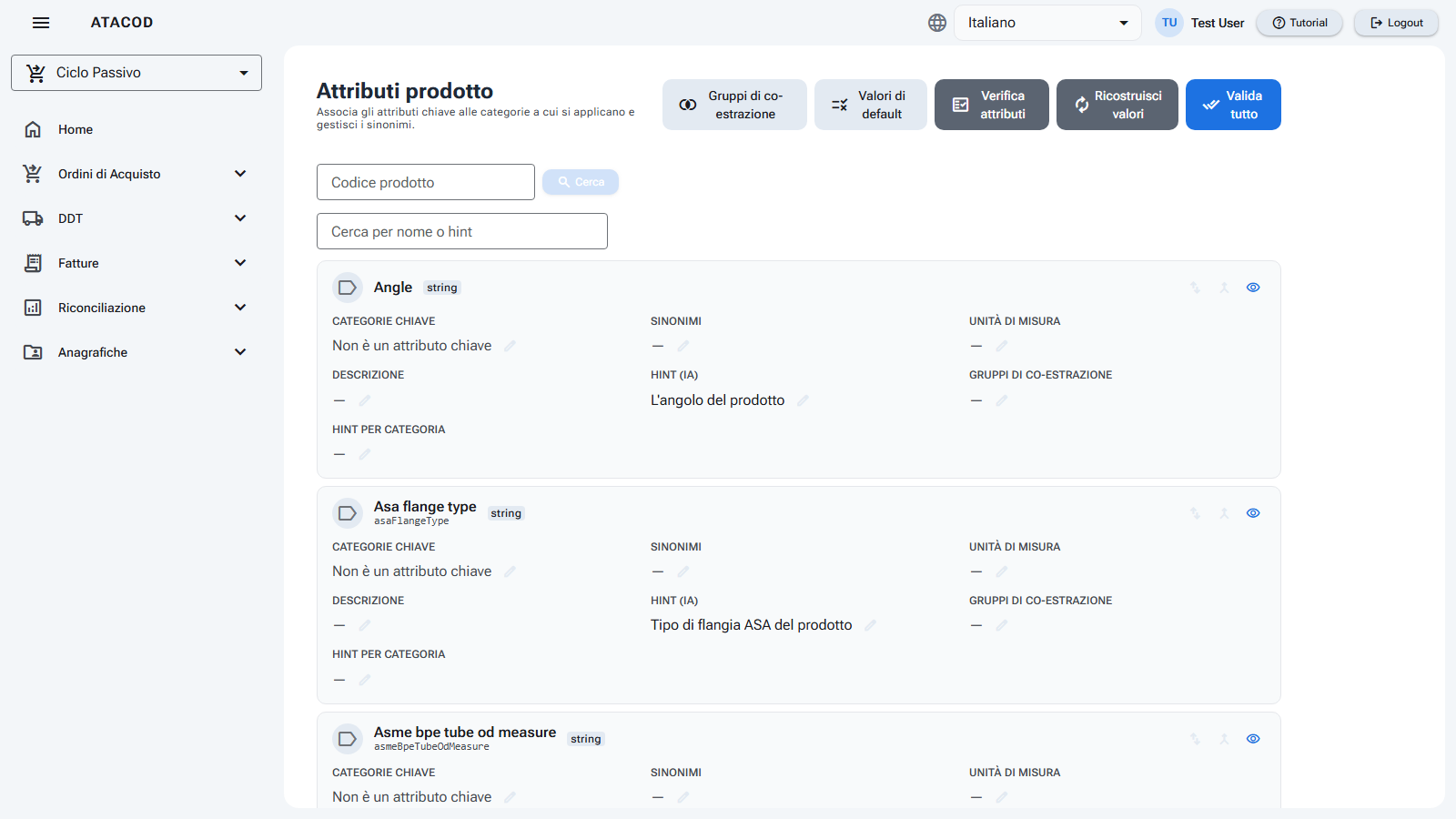Open the Ciclo Passivo module dropdown

click(x=136, y=73)
